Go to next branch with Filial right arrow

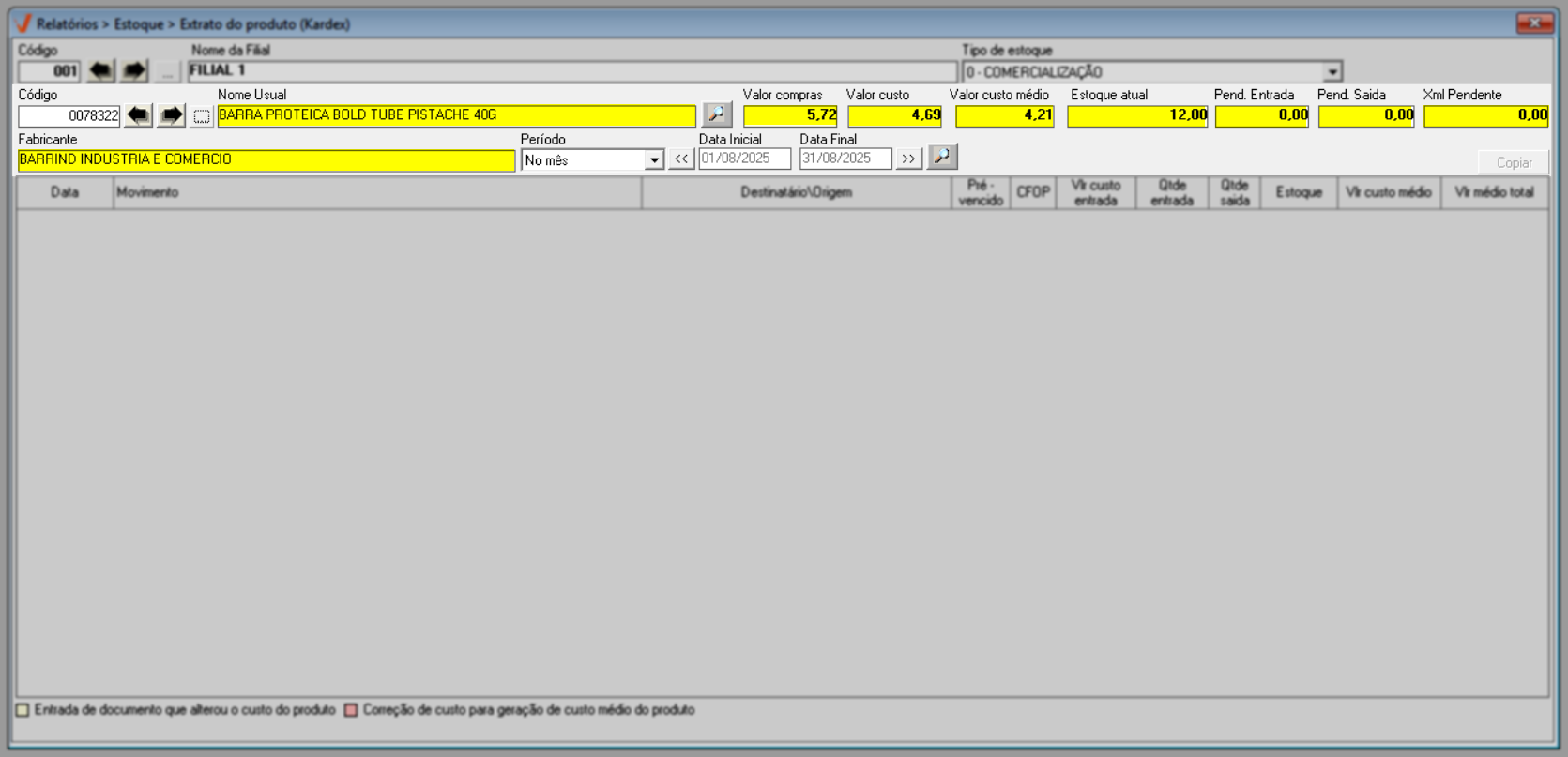pos(134,71)
